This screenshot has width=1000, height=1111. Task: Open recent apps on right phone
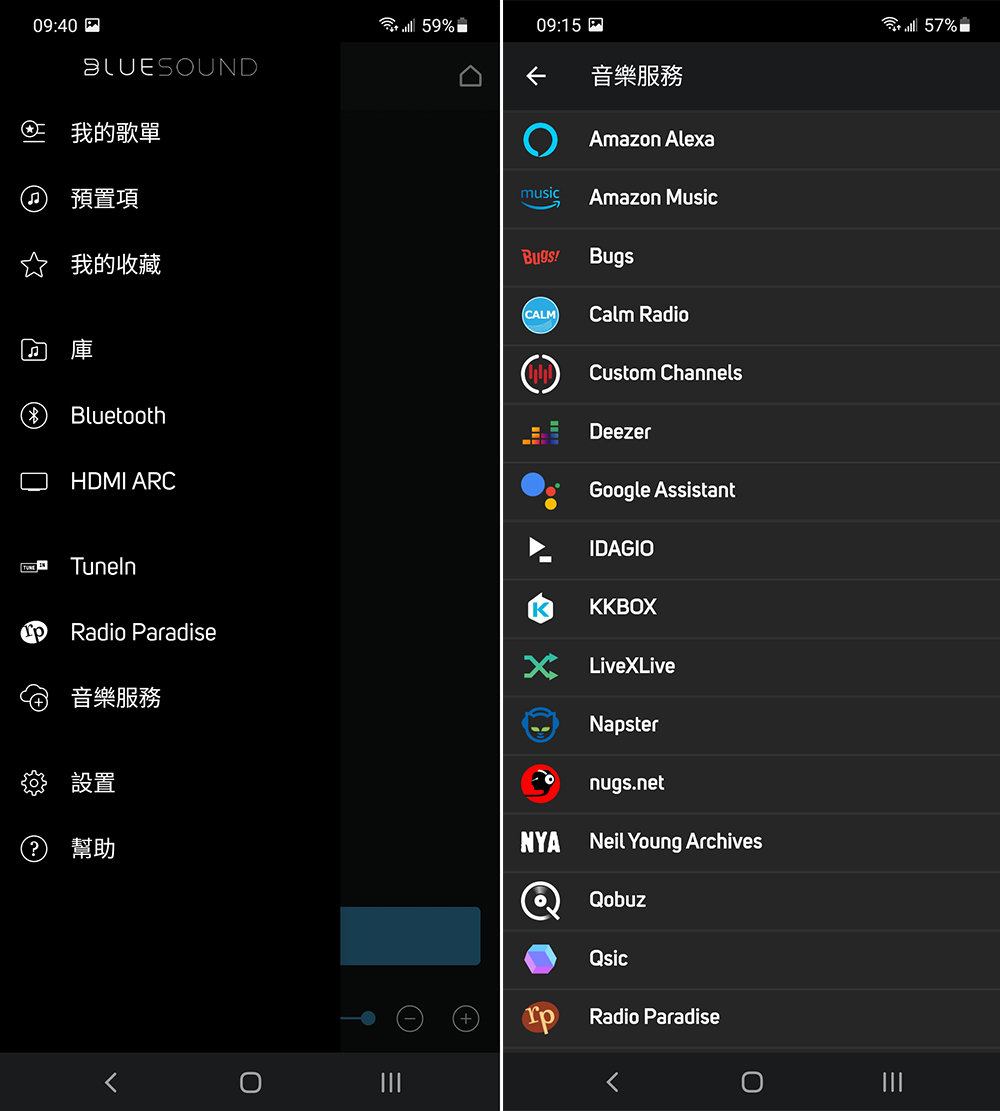(x=892, y=1082)
